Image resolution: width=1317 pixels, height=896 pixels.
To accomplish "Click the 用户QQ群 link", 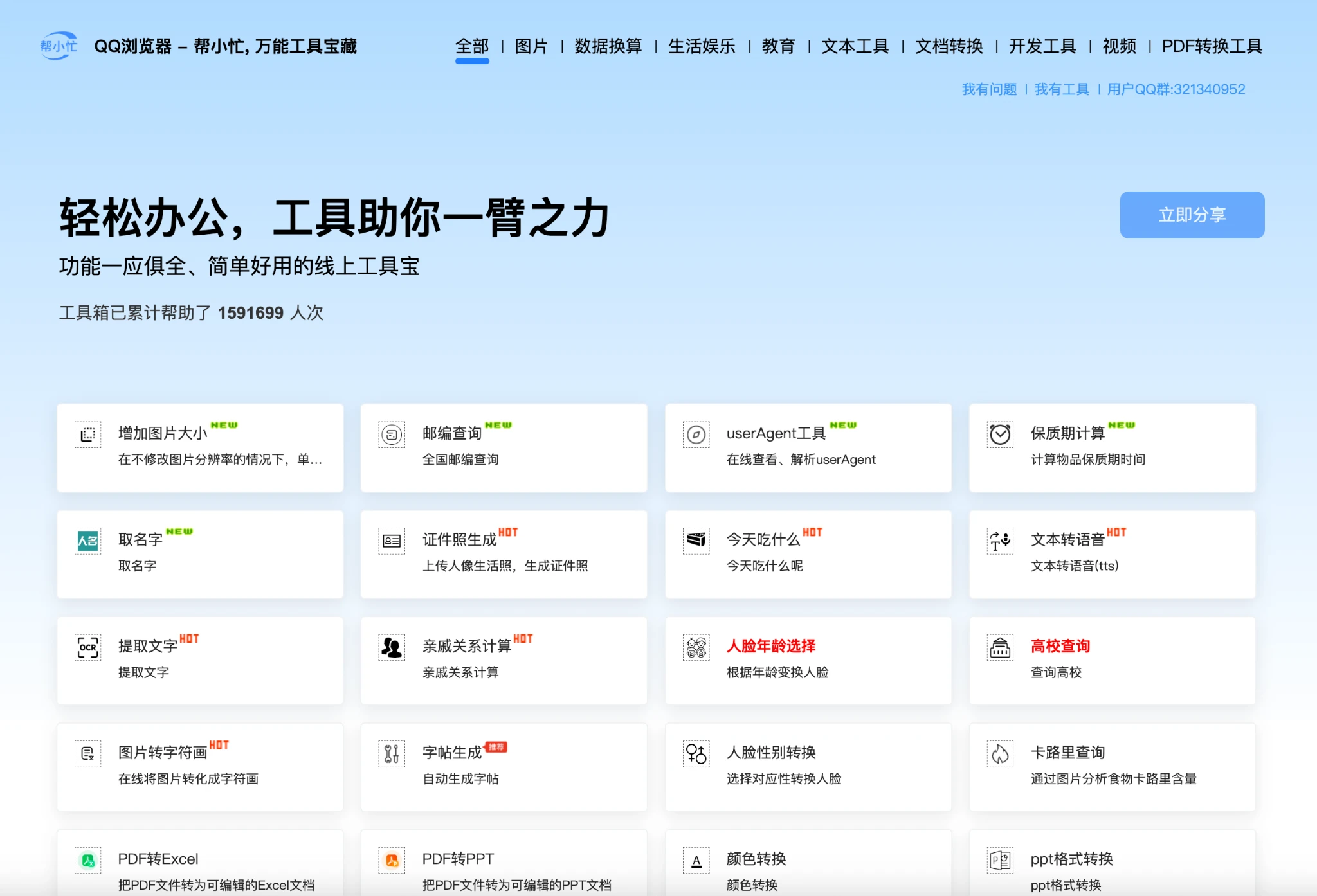I will pyautogui.click(x=1176, y=89).
